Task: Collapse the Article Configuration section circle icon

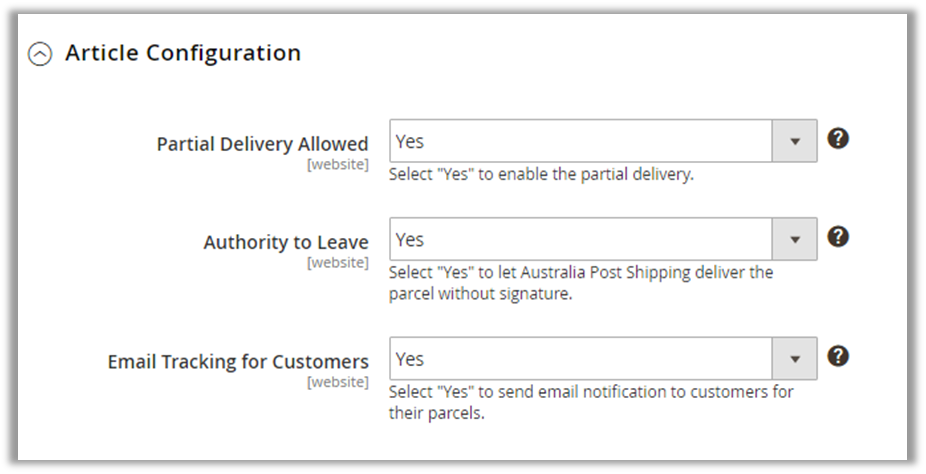Action: coord(40,55)
